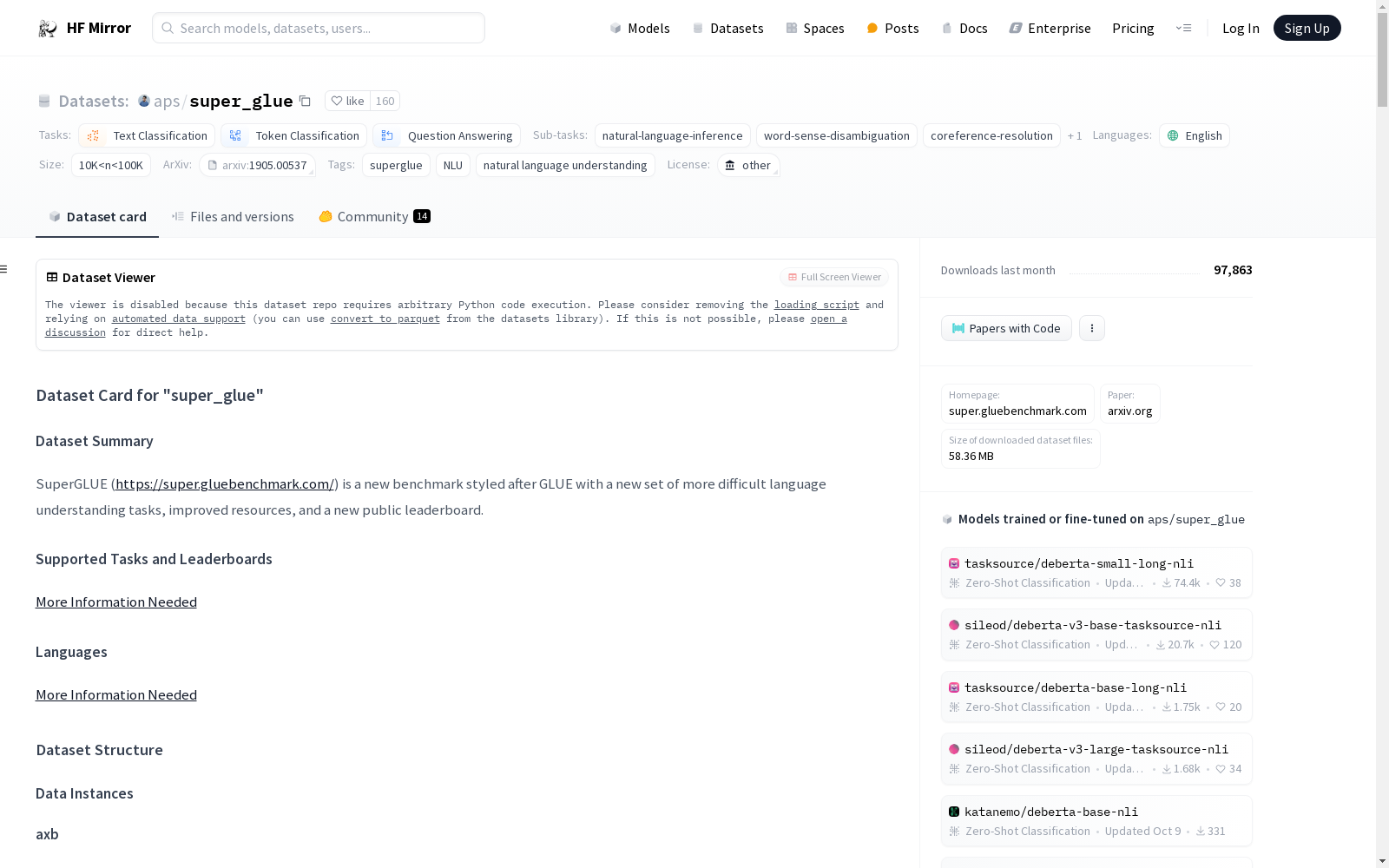
Task: Open Docs in top navigation
Action: click(x=964, y=28)
